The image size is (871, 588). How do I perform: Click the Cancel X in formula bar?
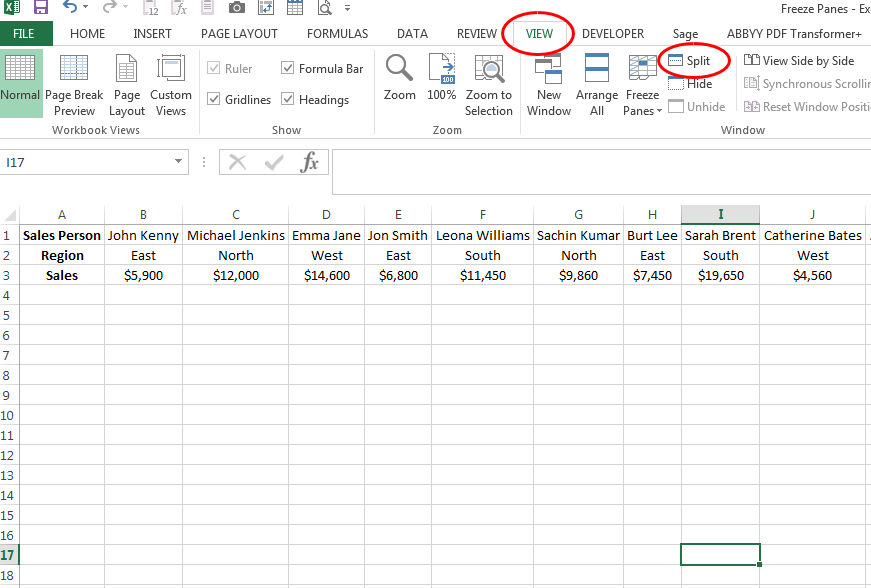tap(237, 163)
